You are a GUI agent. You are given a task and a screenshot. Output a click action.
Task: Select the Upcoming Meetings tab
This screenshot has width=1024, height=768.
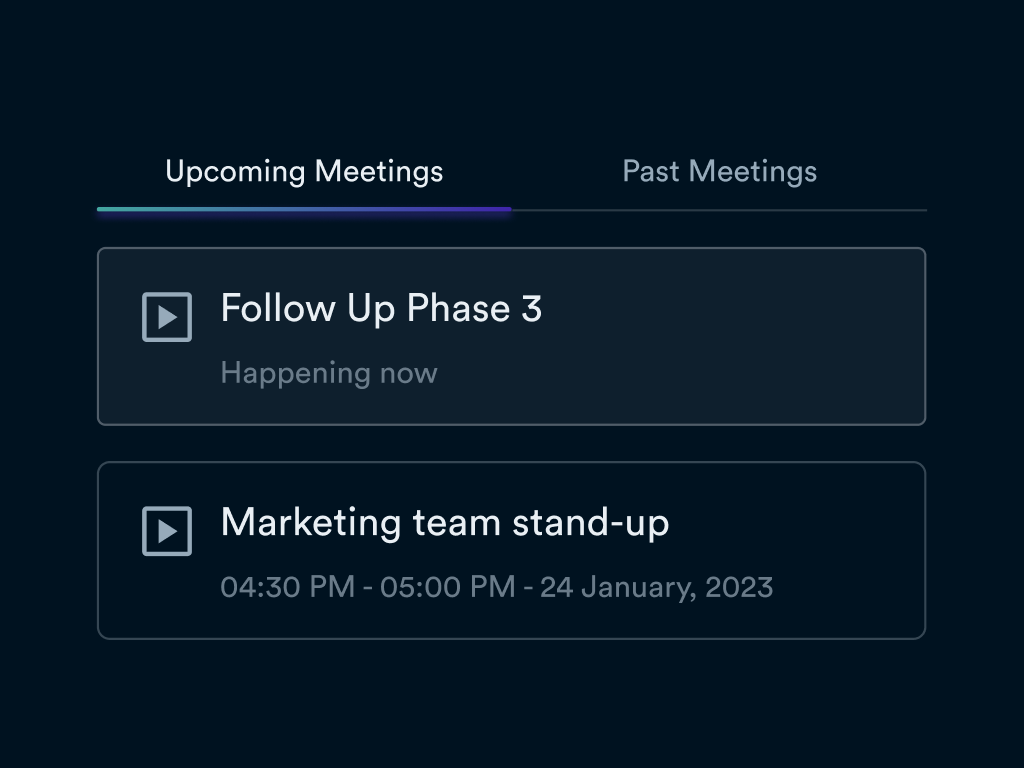(x=304, y=171)
